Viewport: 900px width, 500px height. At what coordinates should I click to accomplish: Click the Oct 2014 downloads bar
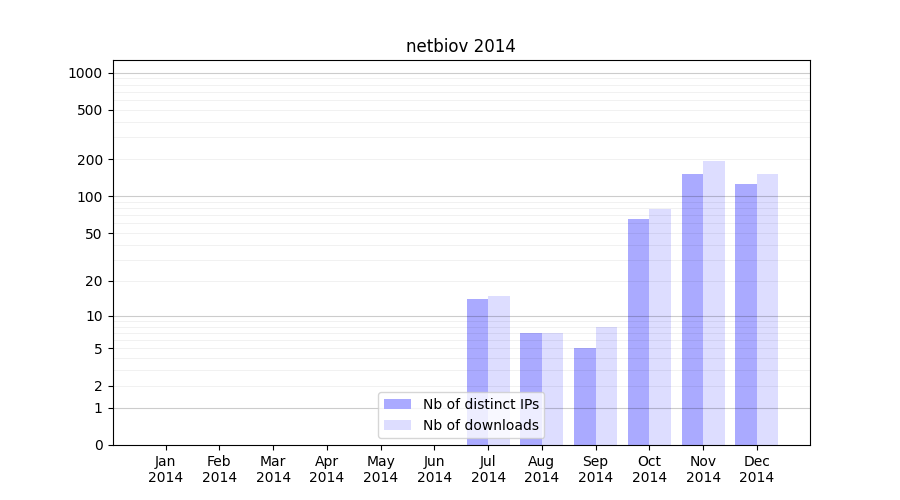(660, 326)
